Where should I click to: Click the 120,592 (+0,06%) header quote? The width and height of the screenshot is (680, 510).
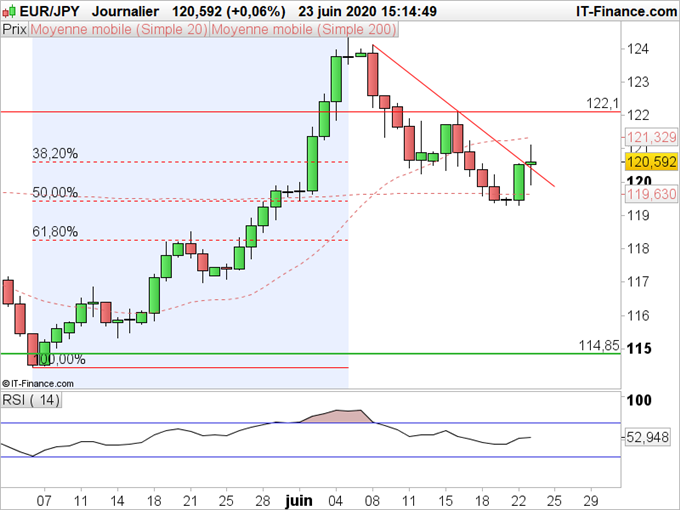229,11
